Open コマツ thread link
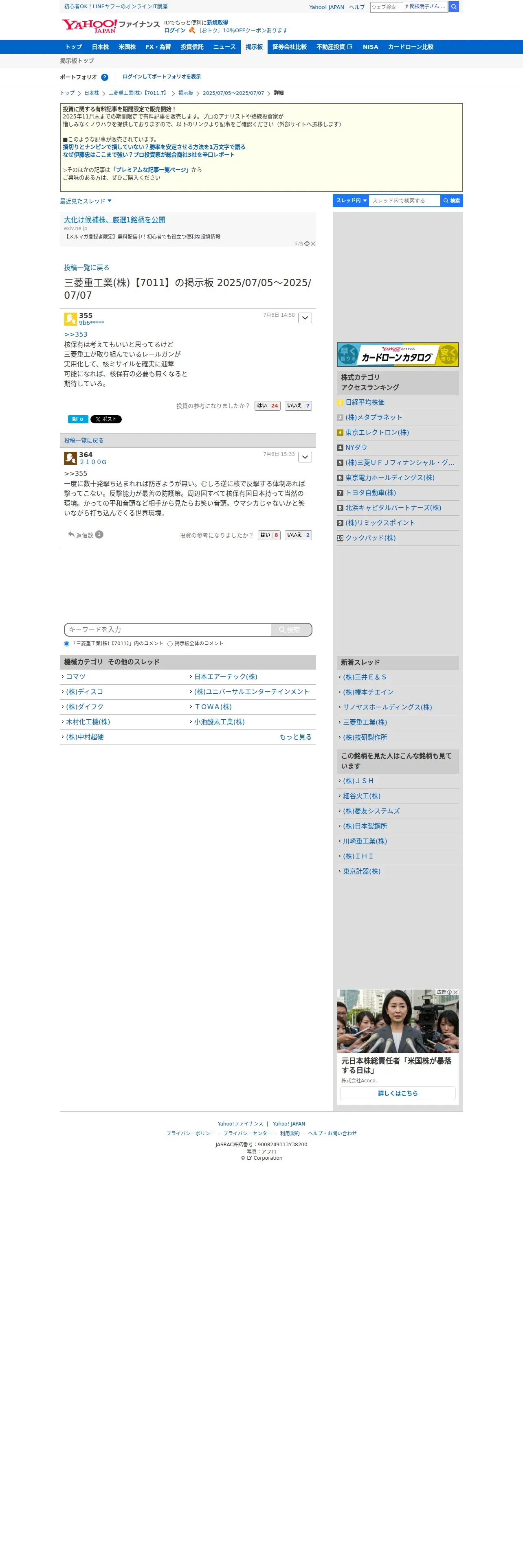The width and height of the screenshot is (523, 1568). coord(75,676)
